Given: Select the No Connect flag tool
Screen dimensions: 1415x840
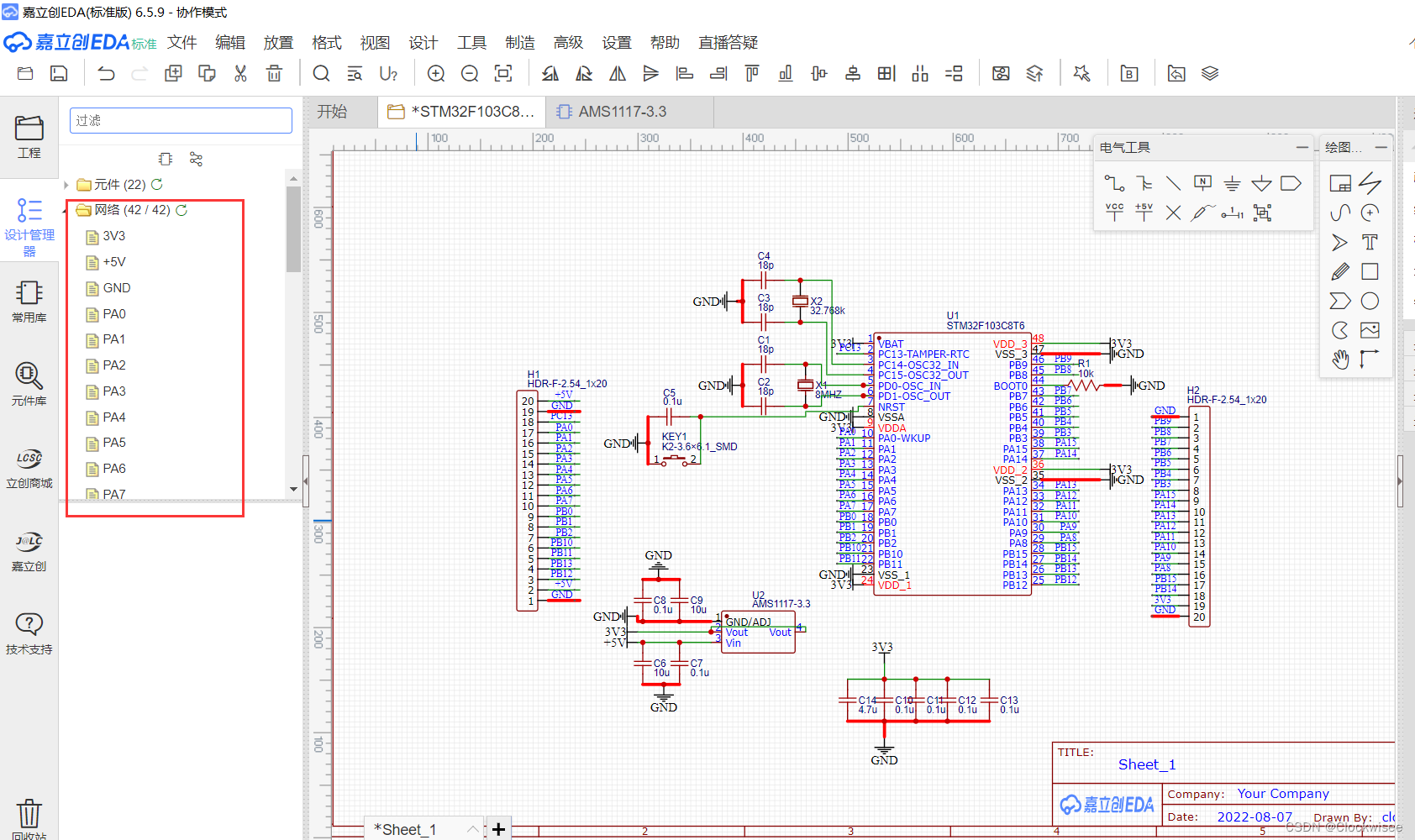Looking at the screenshot, I should (x=1173, y=213).
